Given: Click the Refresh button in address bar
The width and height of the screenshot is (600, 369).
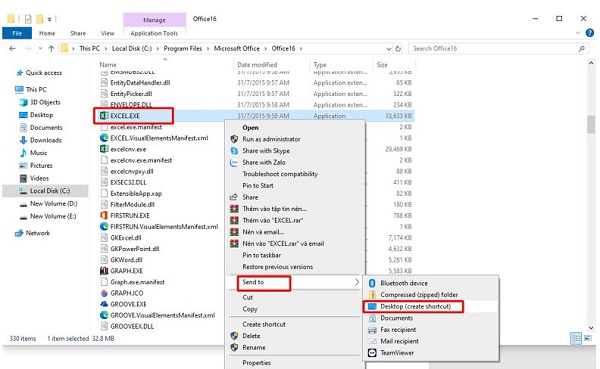Looking at the screenshot, I should (x=398, y=49).
